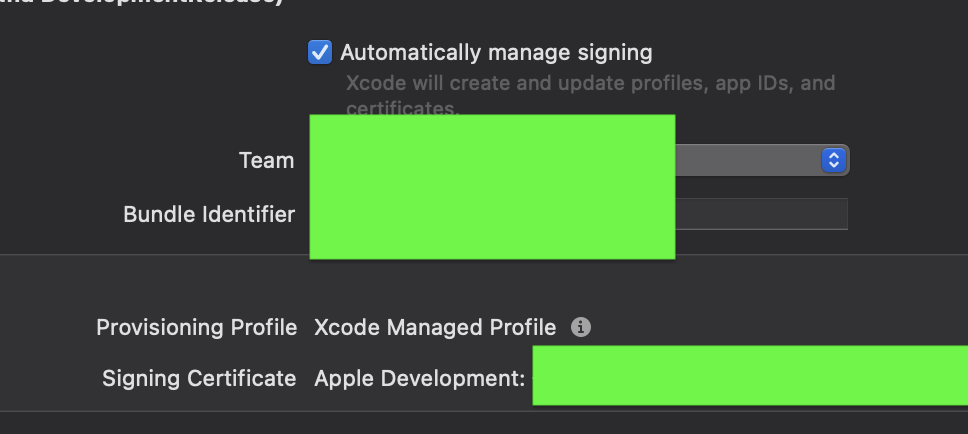Click the gray Team selector field
The image size is (968, 434).
[762, 161]
